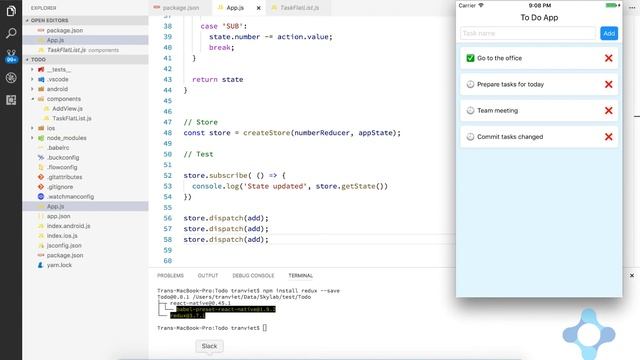Open the .gitattributes file

point(64,177)
